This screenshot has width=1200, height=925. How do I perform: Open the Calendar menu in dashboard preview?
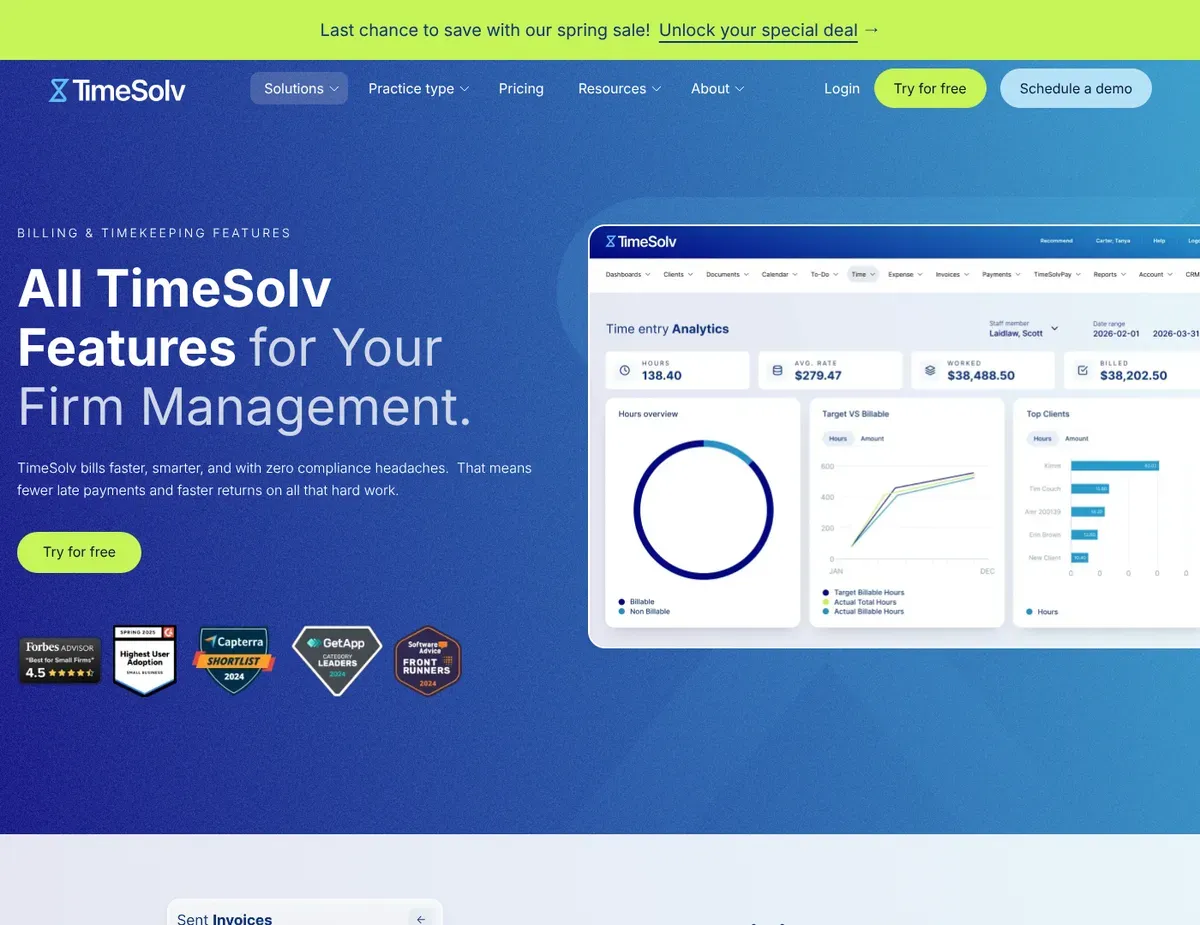tap(780, 274)
